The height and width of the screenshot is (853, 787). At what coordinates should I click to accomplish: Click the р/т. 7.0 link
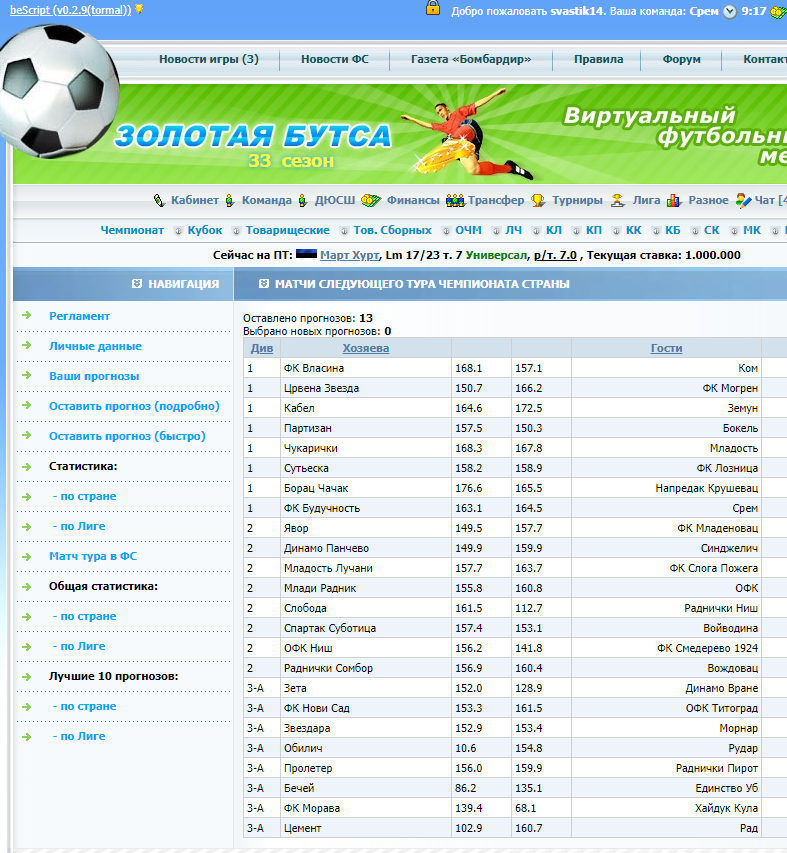pyautogui.click(x=555, y=255)
